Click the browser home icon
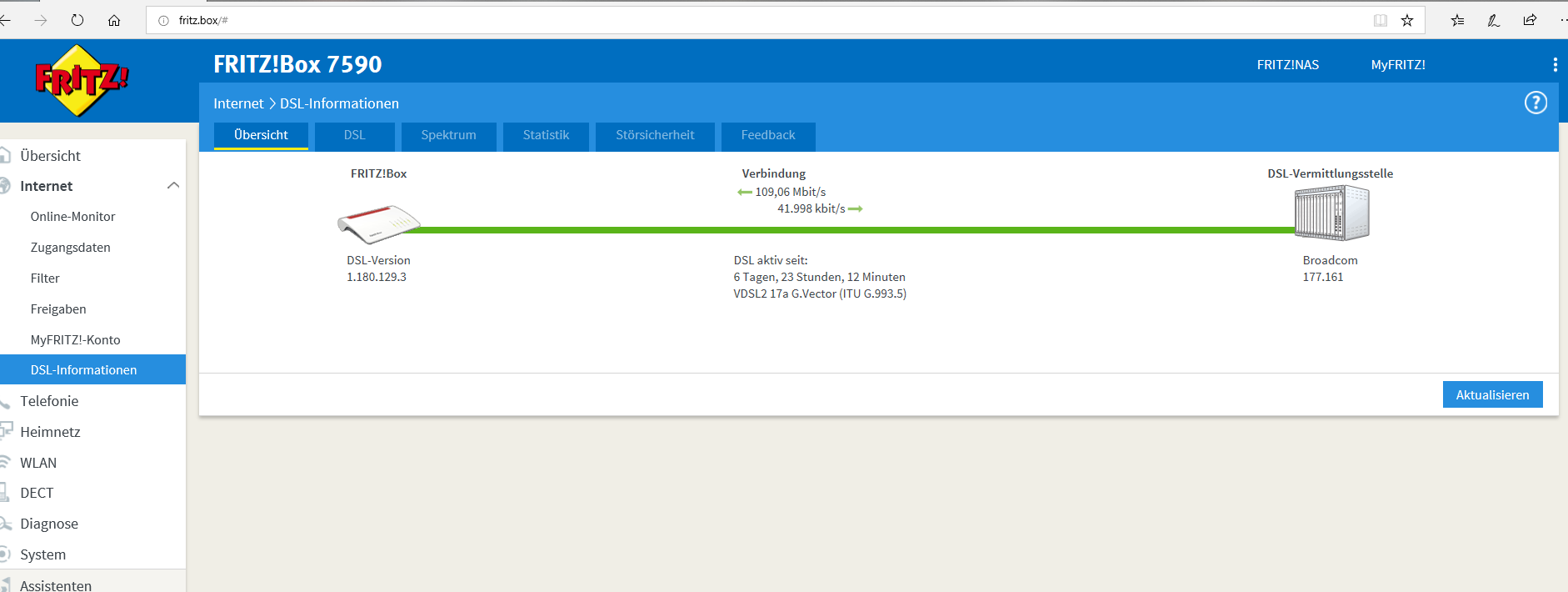The width and height of the screenshot is (1568, 592). [x=114, y=20]
